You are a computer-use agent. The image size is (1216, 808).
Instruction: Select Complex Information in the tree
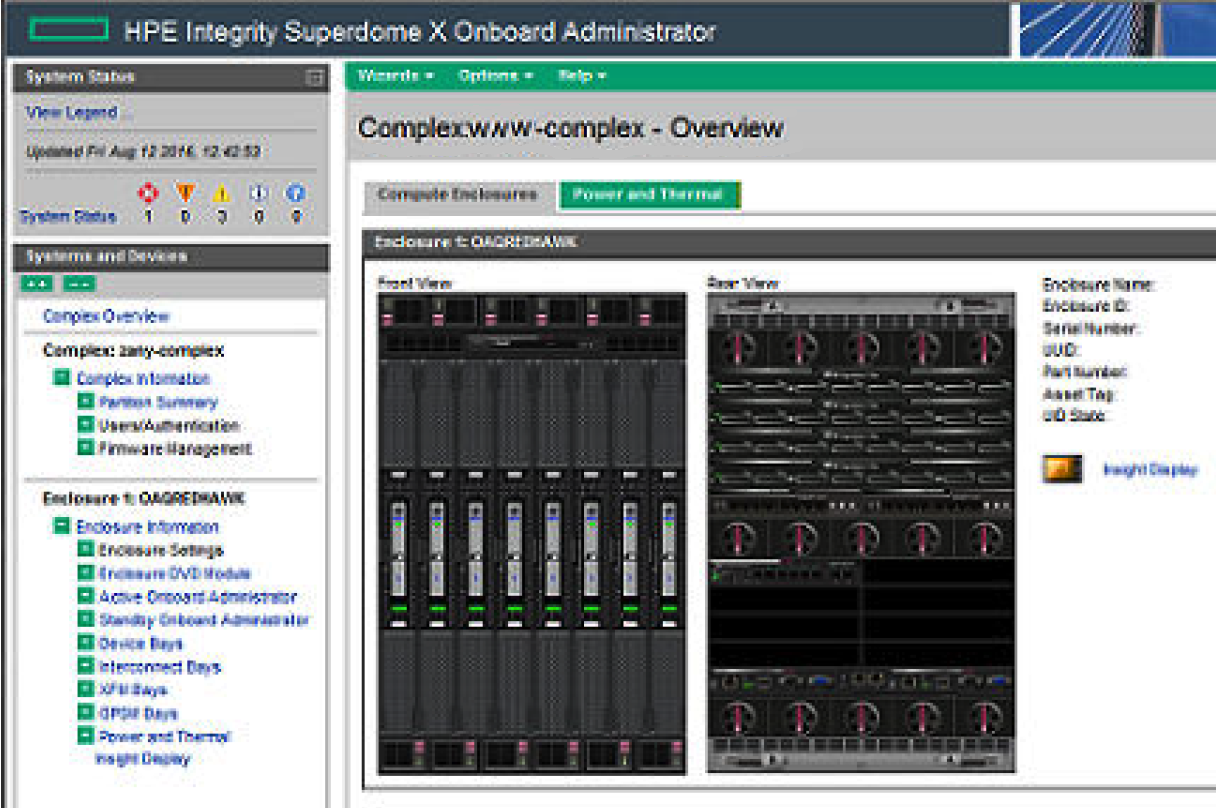click(144, 379)
